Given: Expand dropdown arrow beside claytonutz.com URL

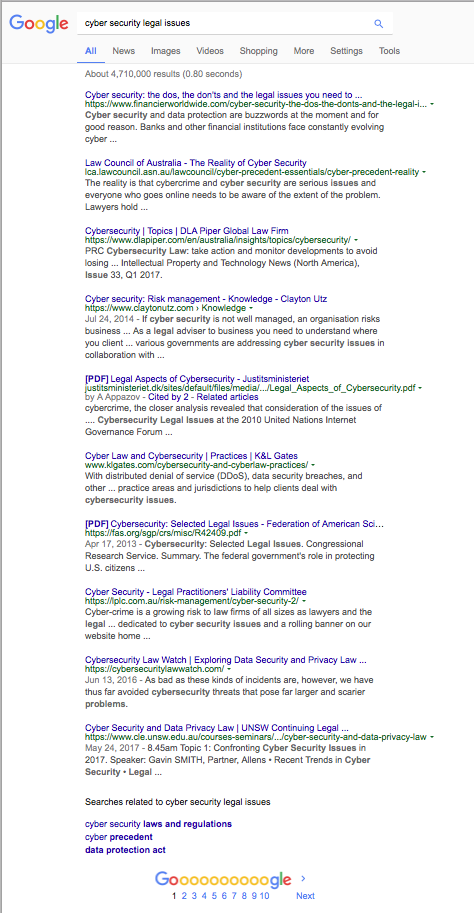Looking at the screenshot, I should [x=251, y=308].
